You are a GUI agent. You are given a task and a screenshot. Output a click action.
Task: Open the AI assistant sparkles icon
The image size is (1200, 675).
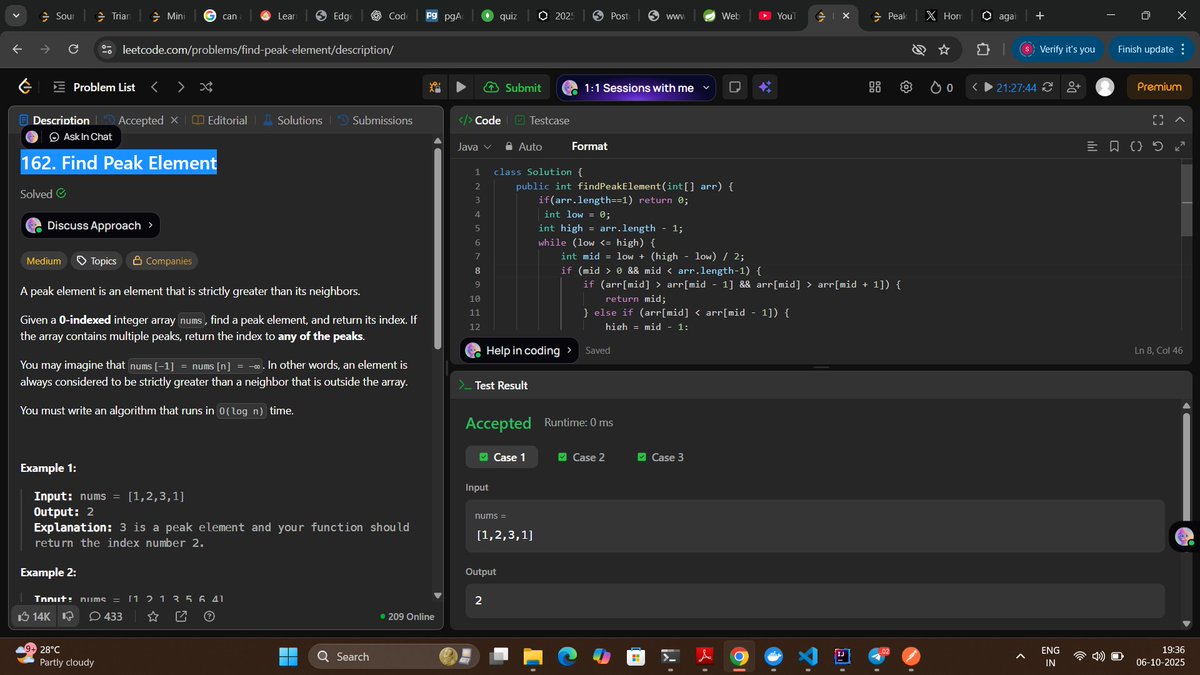[764, 87]
